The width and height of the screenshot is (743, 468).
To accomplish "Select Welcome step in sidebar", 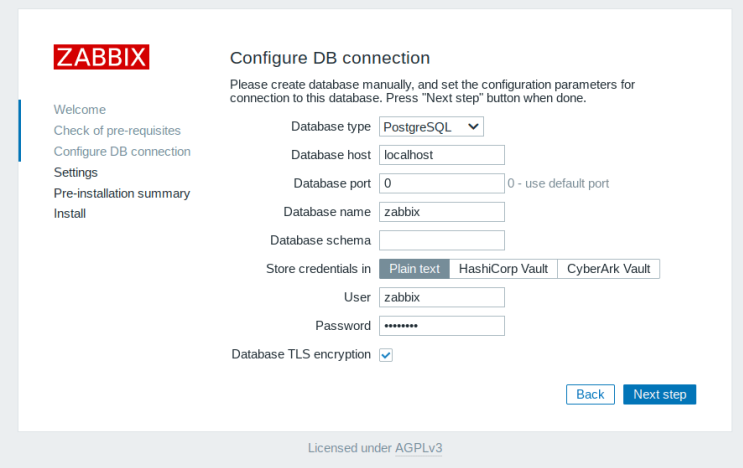I will tap(80, 110).
